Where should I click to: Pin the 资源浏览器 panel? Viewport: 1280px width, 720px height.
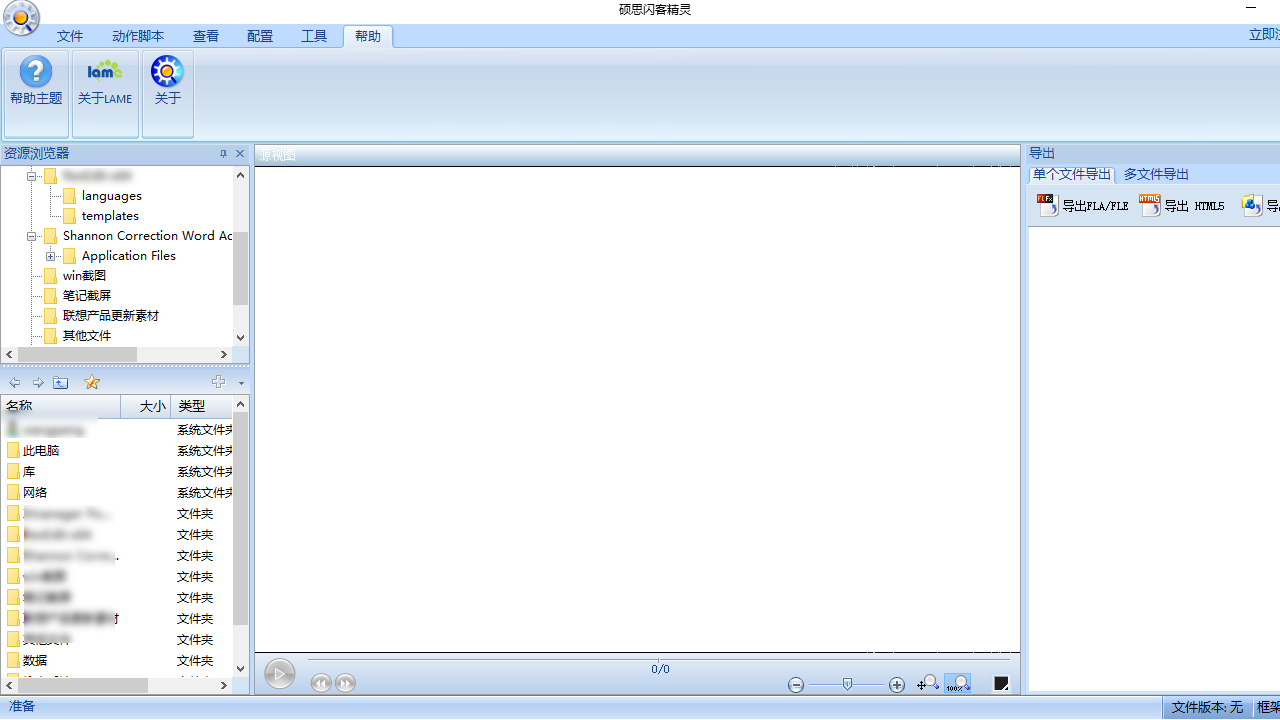223,154
